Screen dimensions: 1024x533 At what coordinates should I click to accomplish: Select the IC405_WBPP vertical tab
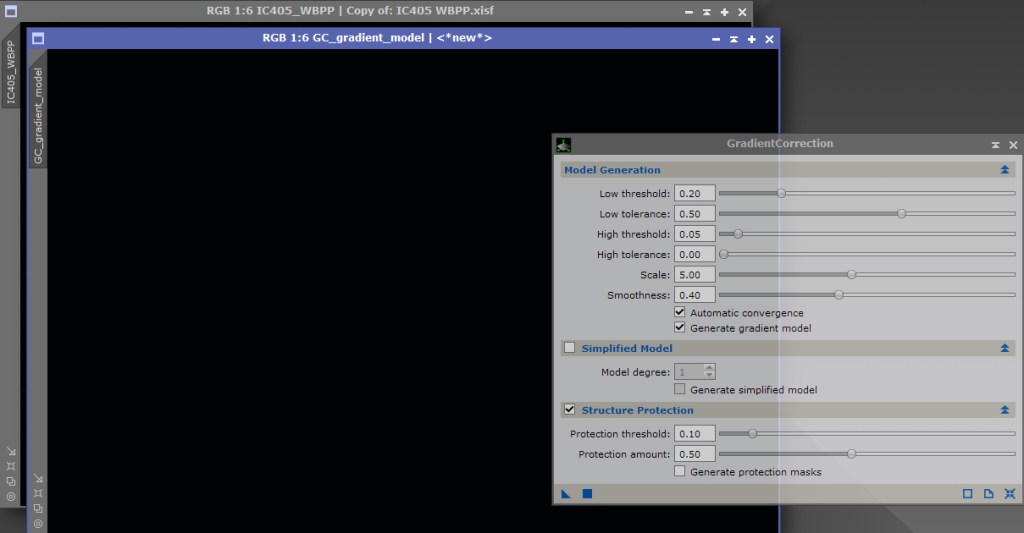click(x=11, y=73)
